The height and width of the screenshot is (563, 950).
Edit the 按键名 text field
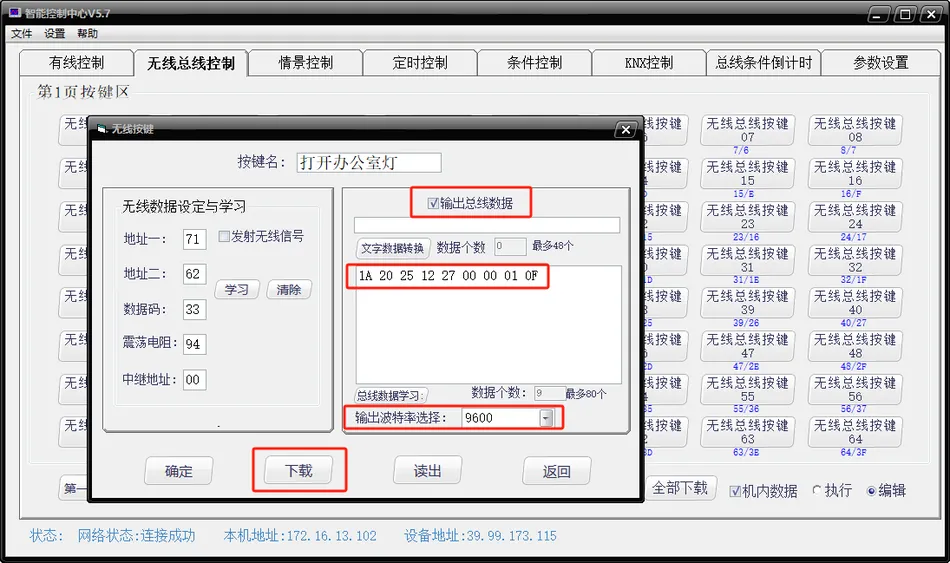[x=369, y=162]
